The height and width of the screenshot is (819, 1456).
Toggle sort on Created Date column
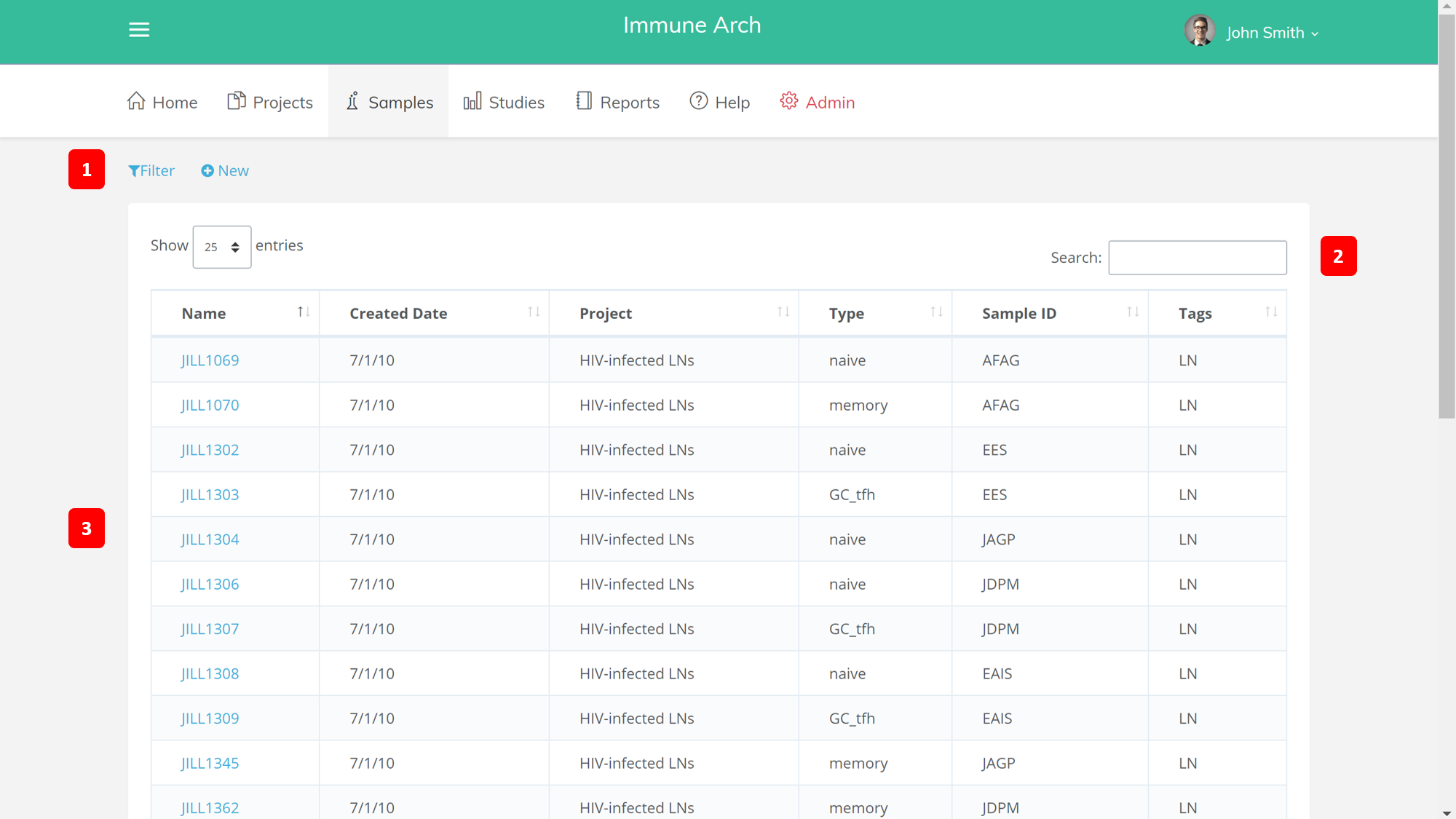click(x=534, y=312)
